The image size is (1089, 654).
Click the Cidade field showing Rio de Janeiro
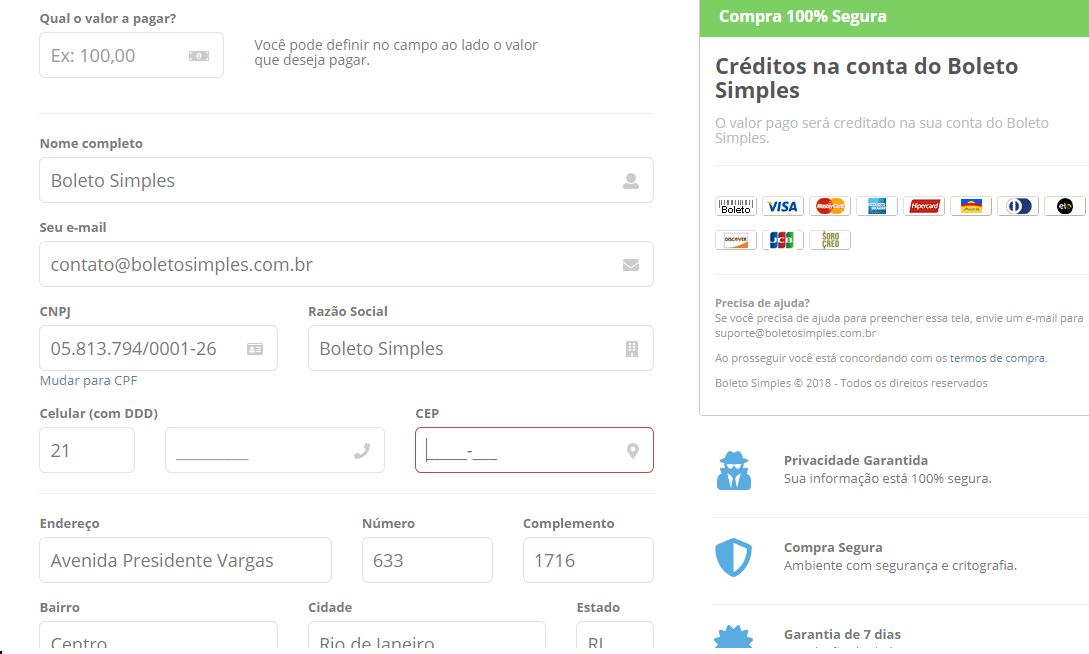426,636
